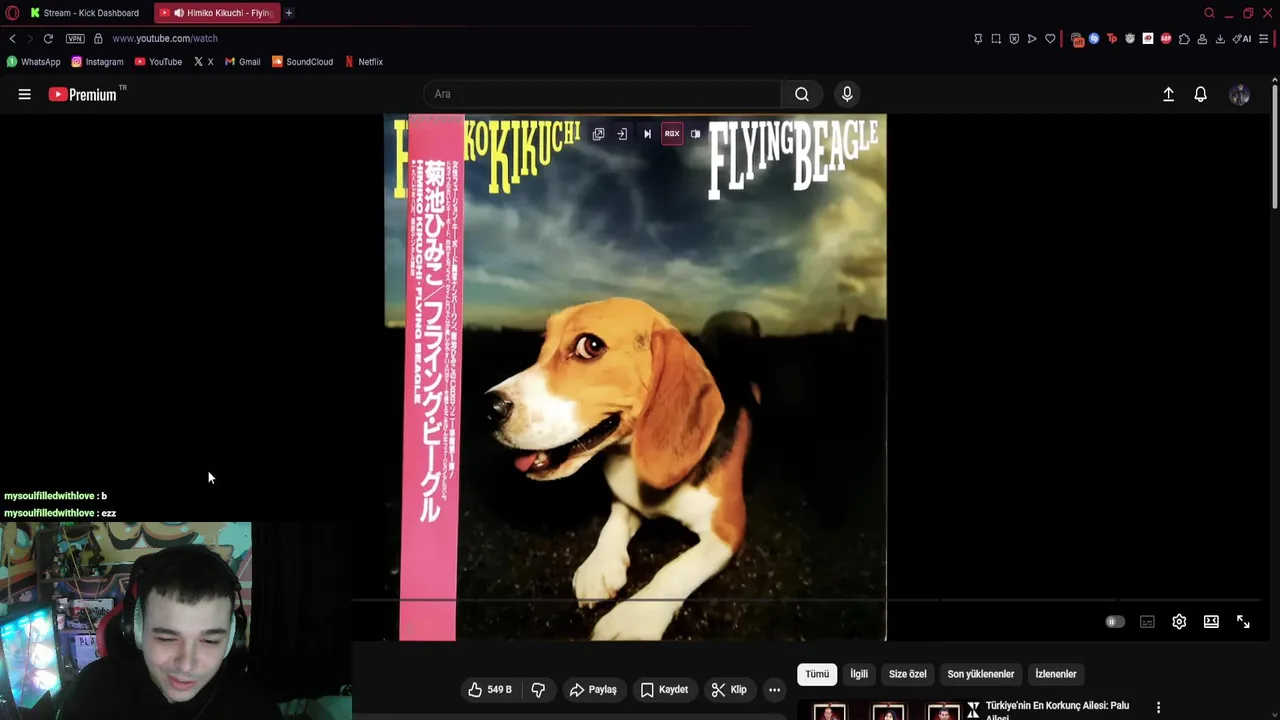Toggle the VPN badge in address bar
This screenshot has height=720, width=1280.
[75, 38]
